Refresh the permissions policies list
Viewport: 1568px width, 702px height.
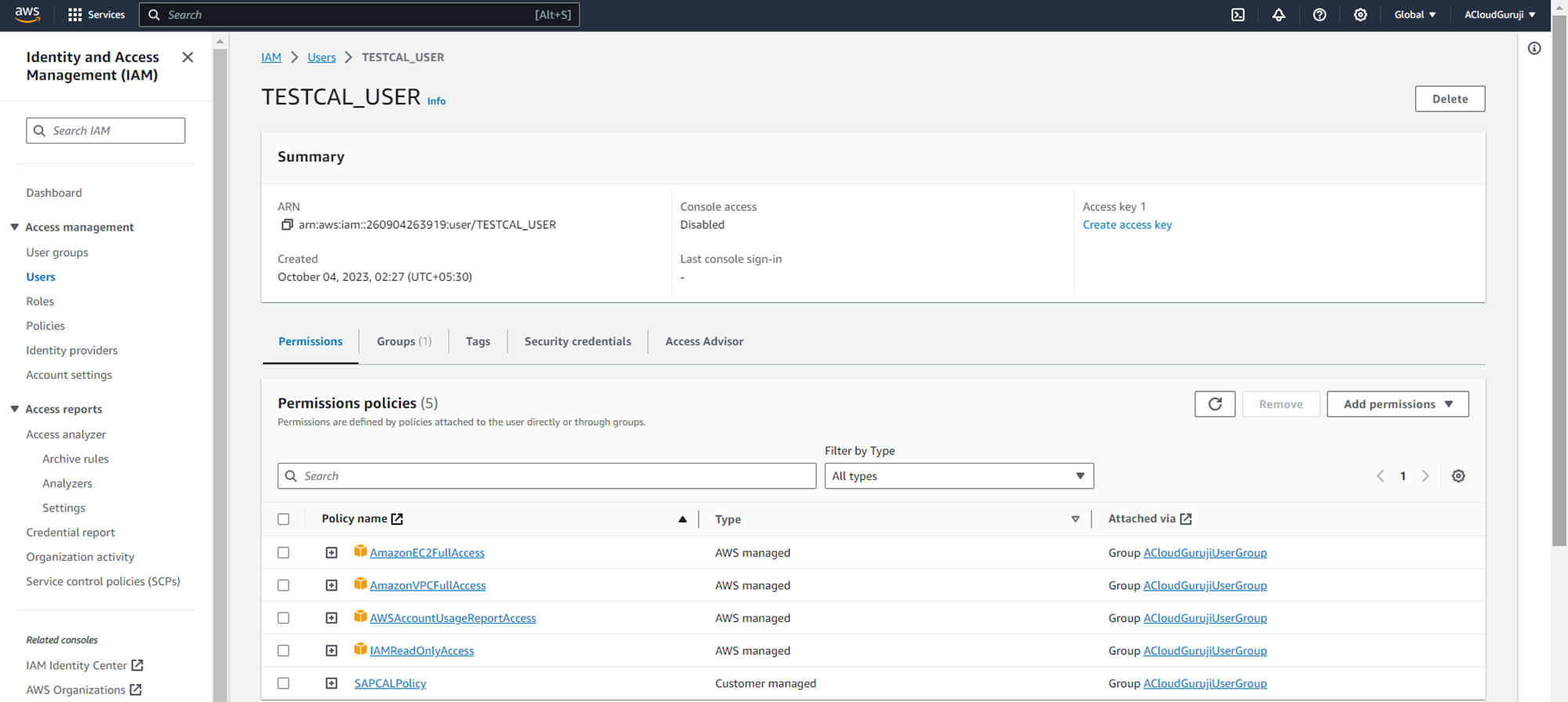click(1214, 404)
